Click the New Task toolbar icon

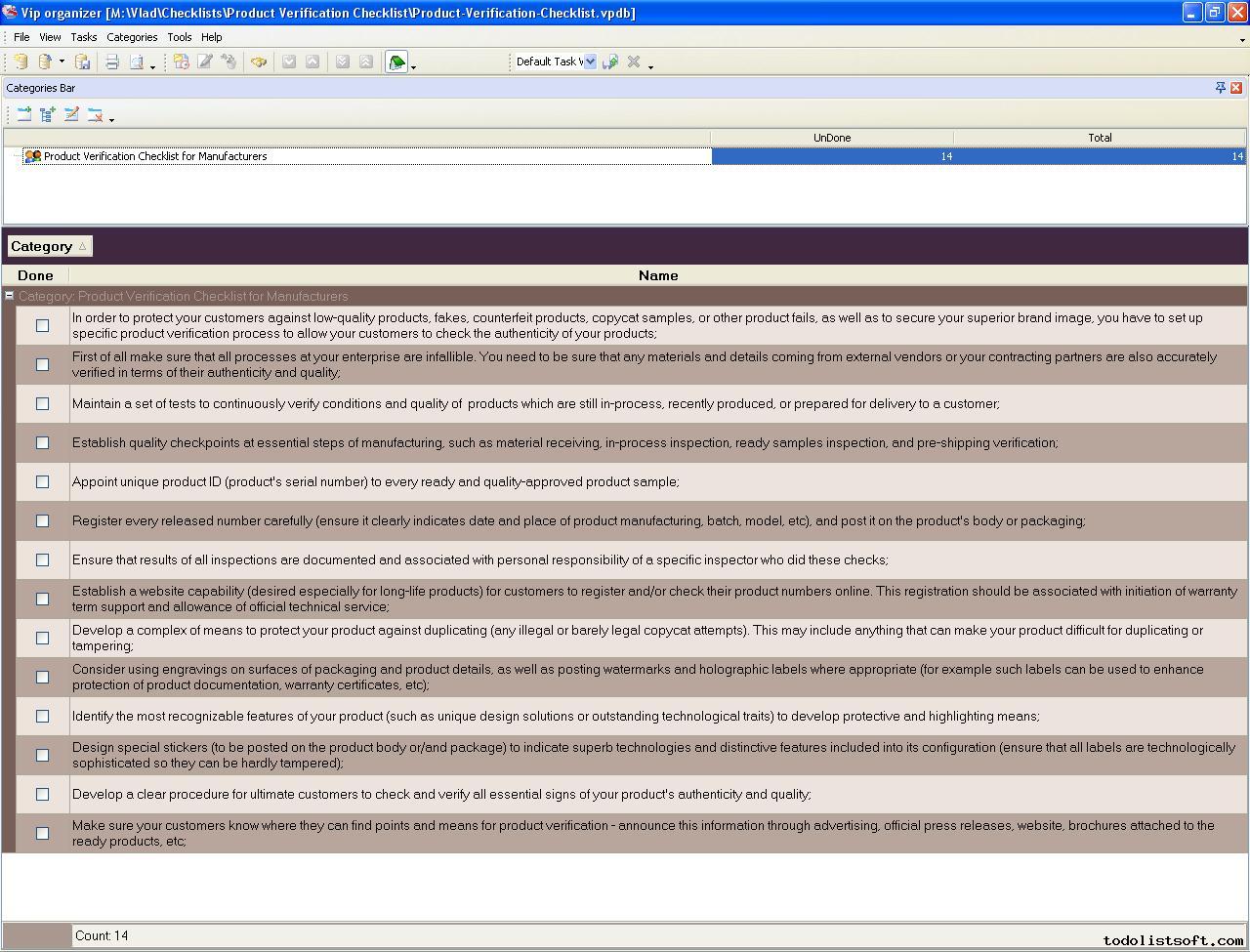click(x=182, y=62)
